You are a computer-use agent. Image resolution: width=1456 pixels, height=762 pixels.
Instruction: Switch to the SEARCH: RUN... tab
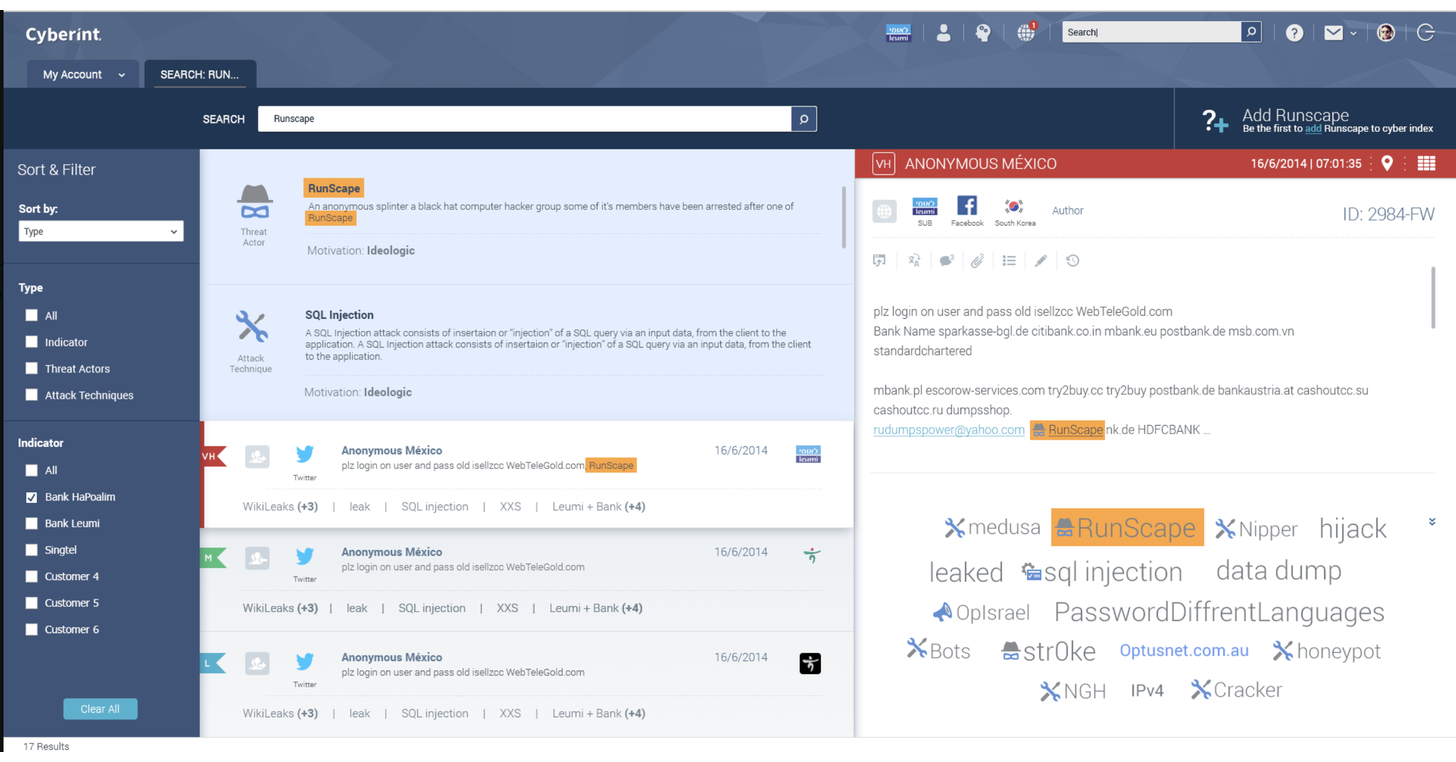(x=200, y=74)
